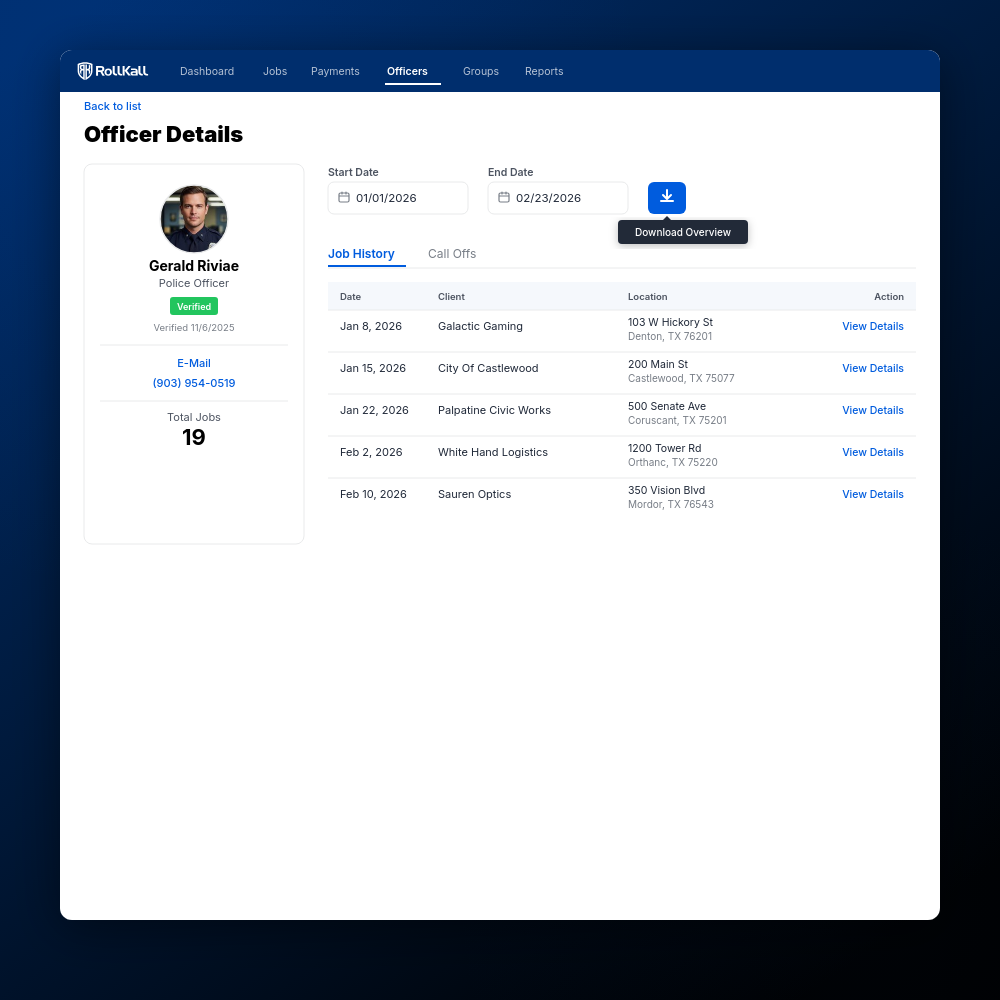Click city line Denton, TX 76201

[x=670, y=336]
